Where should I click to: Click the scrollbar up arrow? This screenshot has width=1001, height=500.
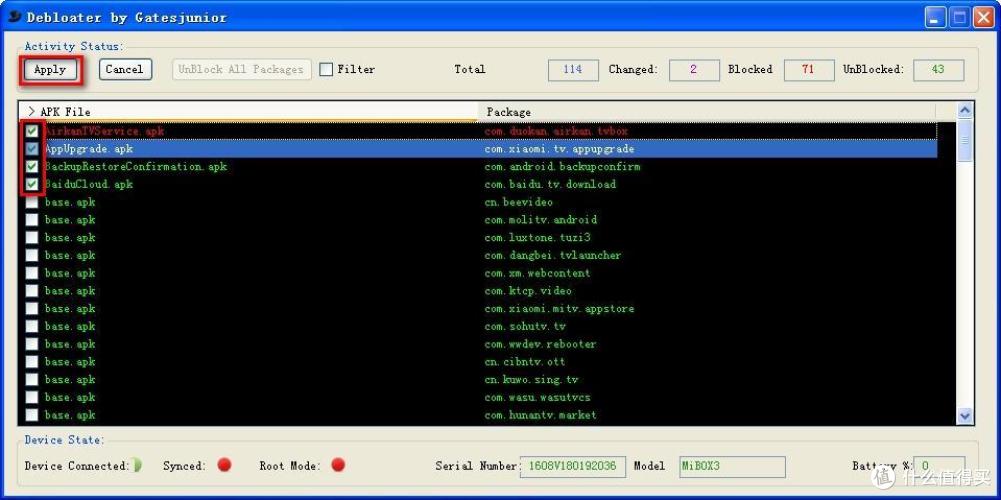click(965, 110)
